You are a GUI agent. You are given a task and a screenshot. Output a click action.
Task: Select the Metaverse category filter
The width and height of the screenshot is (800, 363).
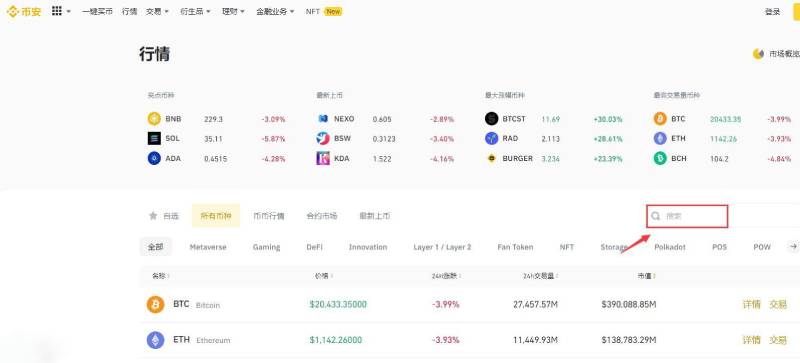208,247
